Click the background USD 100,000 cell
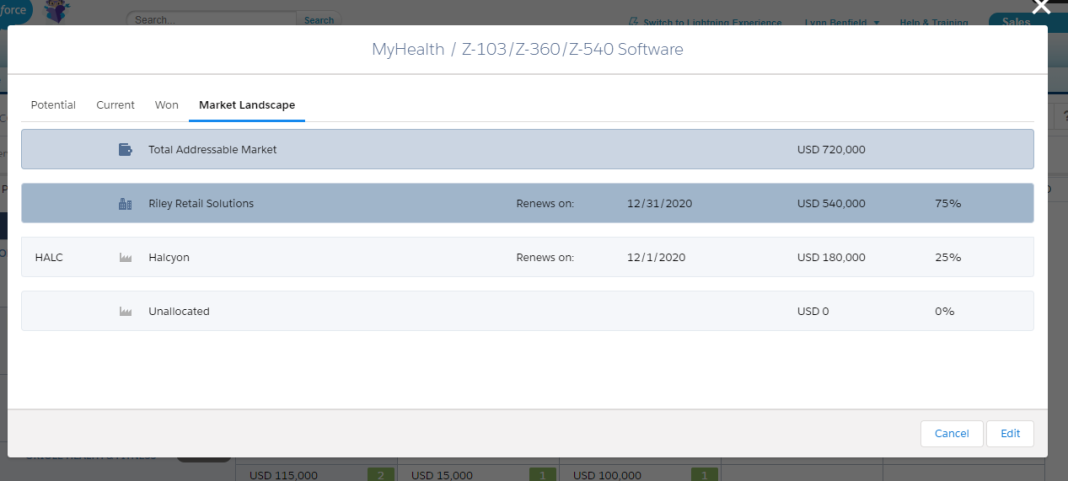Image resolution: width=1068 pixels, height=481 pixels. coord(607,476)
